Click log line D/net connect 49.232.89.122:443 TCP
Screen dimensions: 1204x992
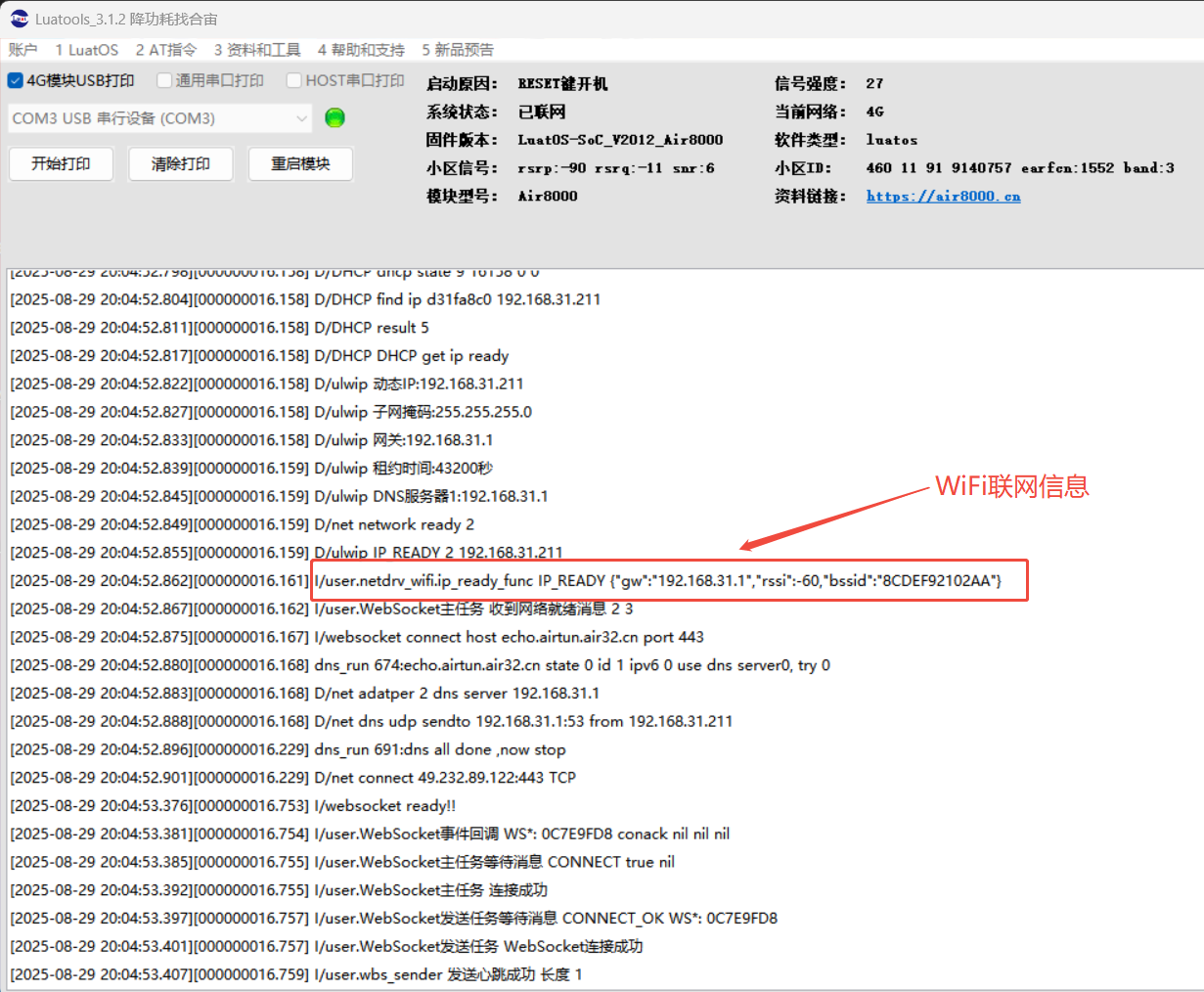coord(292,778)
